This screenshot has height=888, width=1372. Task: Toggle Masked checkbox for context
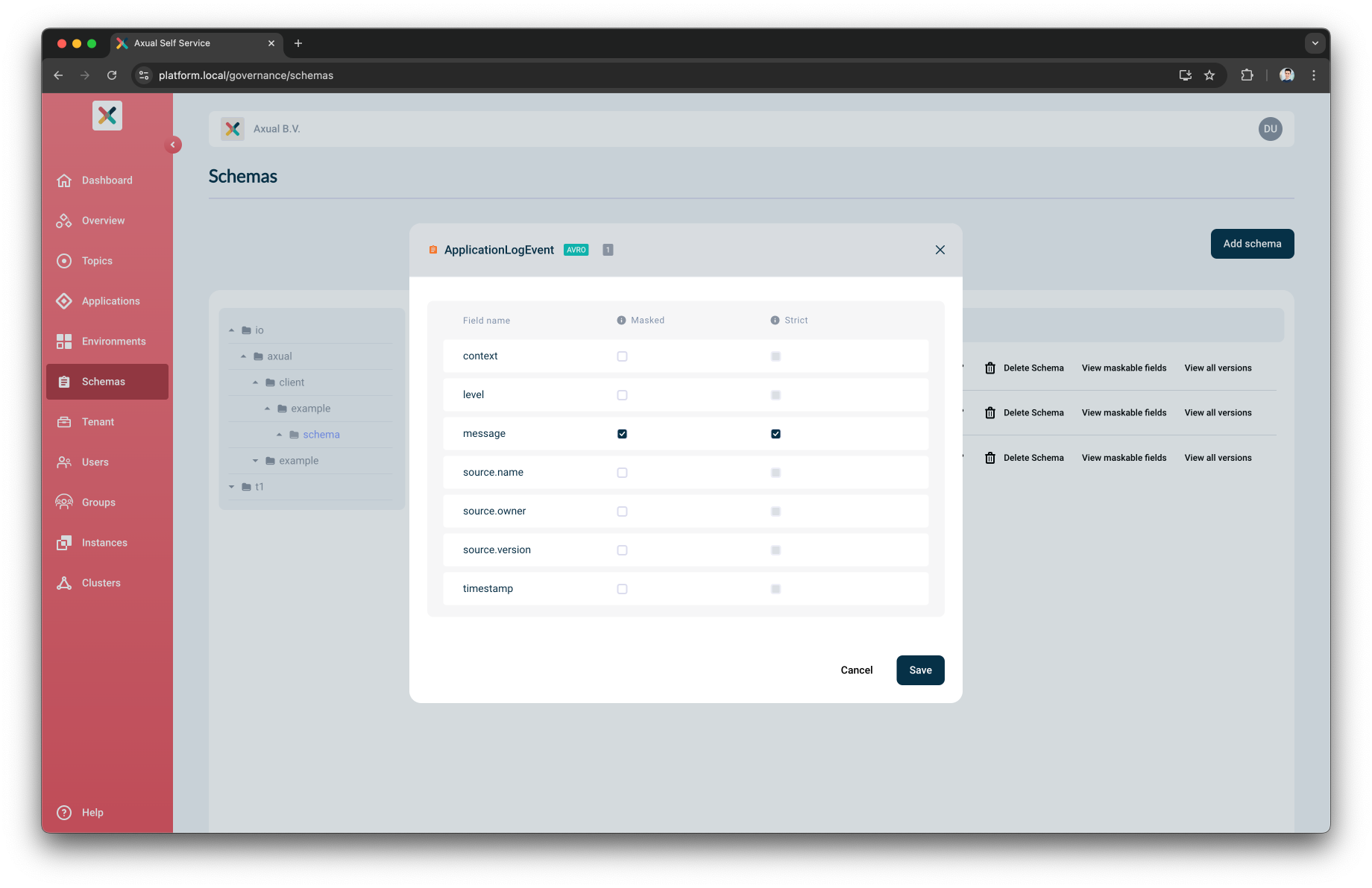coord(622,356)
